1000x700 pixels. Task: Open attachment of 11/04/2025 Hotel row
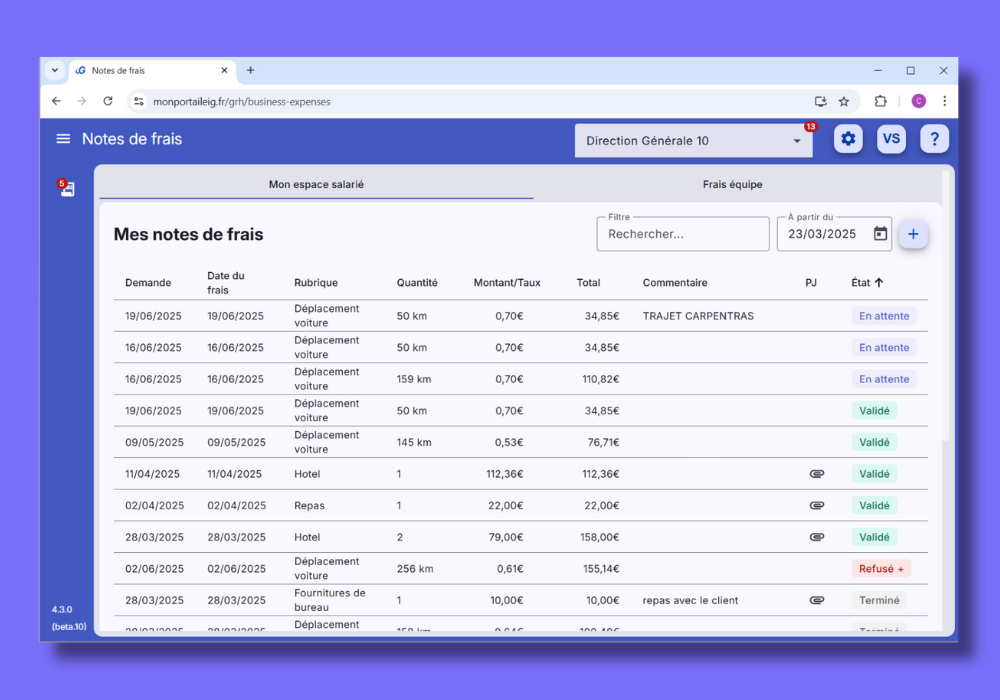click(x=816, y=474)
